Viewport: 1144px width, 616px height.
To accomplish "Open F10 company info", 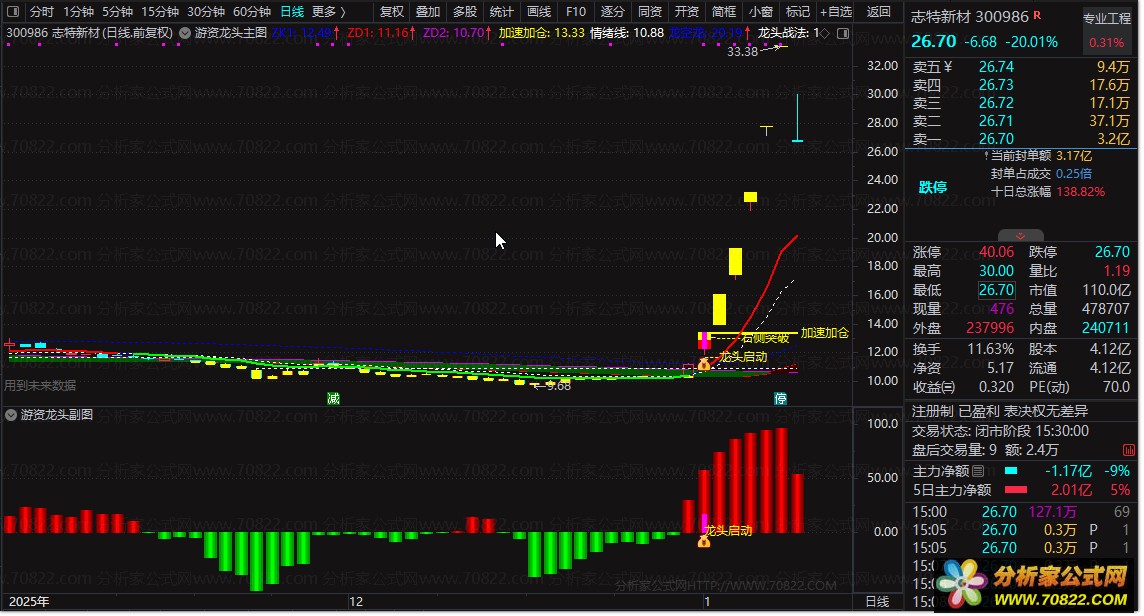I will click(576, 12).
